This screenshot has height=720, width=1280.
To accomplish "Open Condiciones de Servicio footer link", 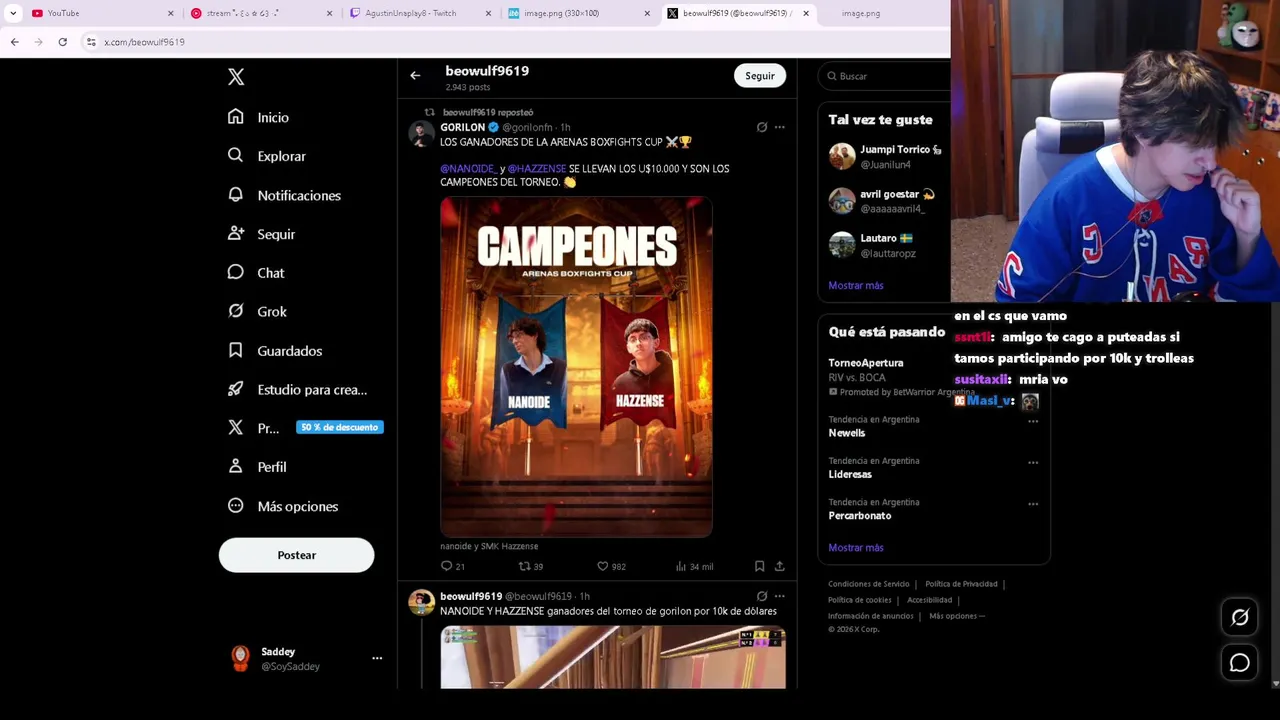I will [x=869, y=584].
